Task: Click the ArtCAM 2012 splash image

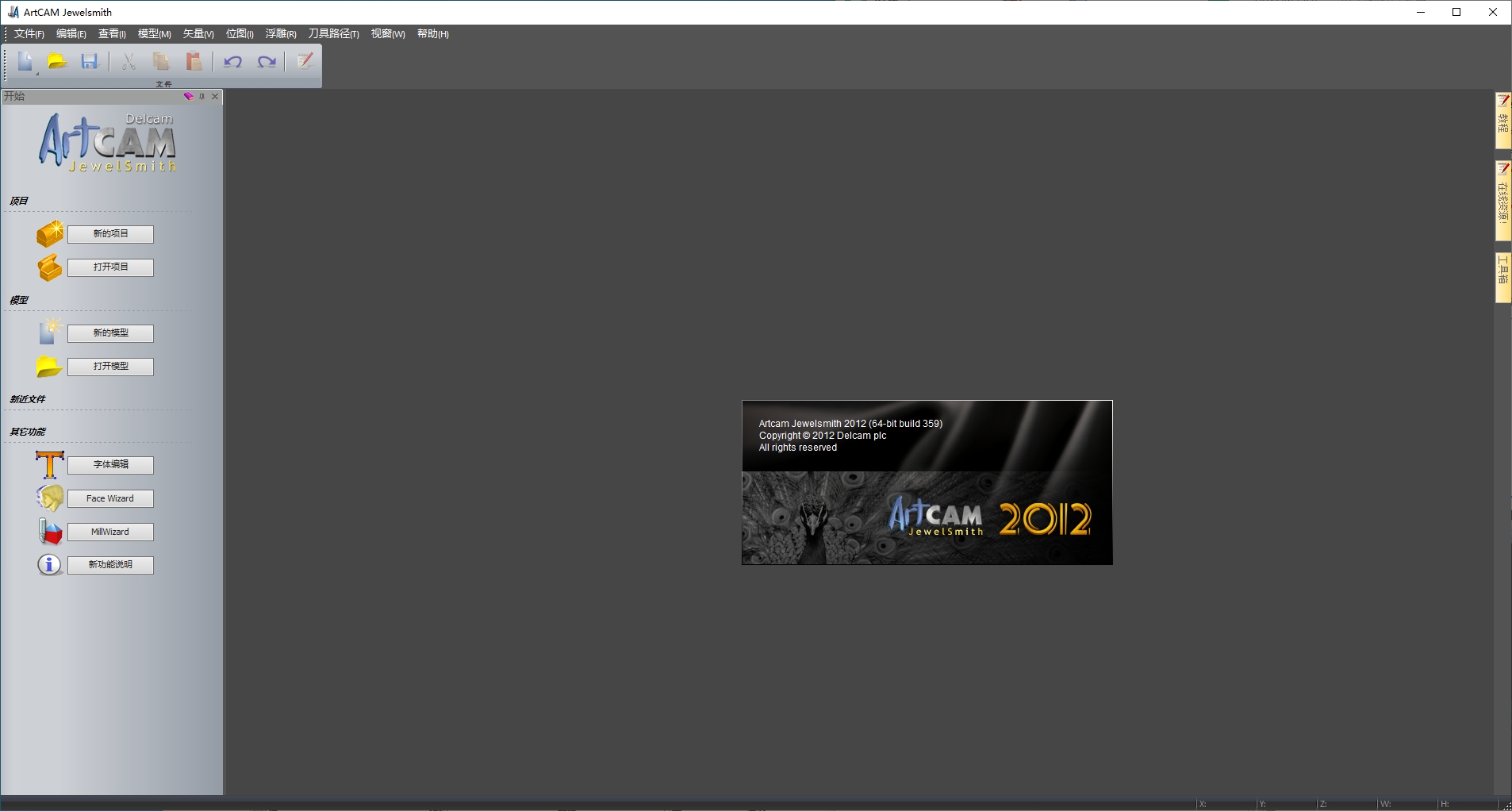Action: (x=927, y=482)
